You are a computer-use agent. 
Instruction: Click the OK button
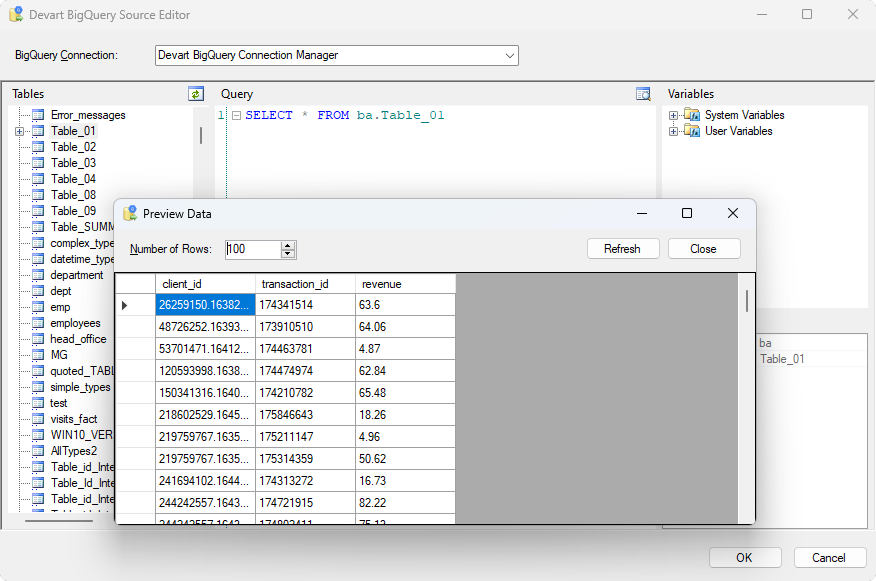tap(744, 557)
